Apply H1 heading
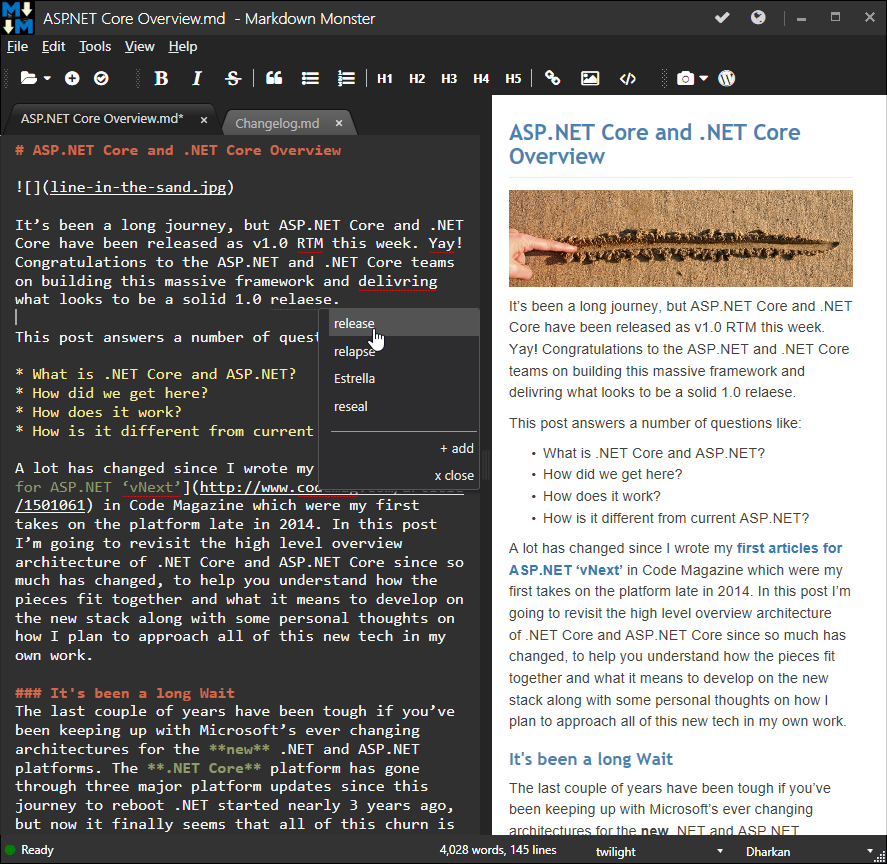The image size is (887, 864). (x=385, y=79)
